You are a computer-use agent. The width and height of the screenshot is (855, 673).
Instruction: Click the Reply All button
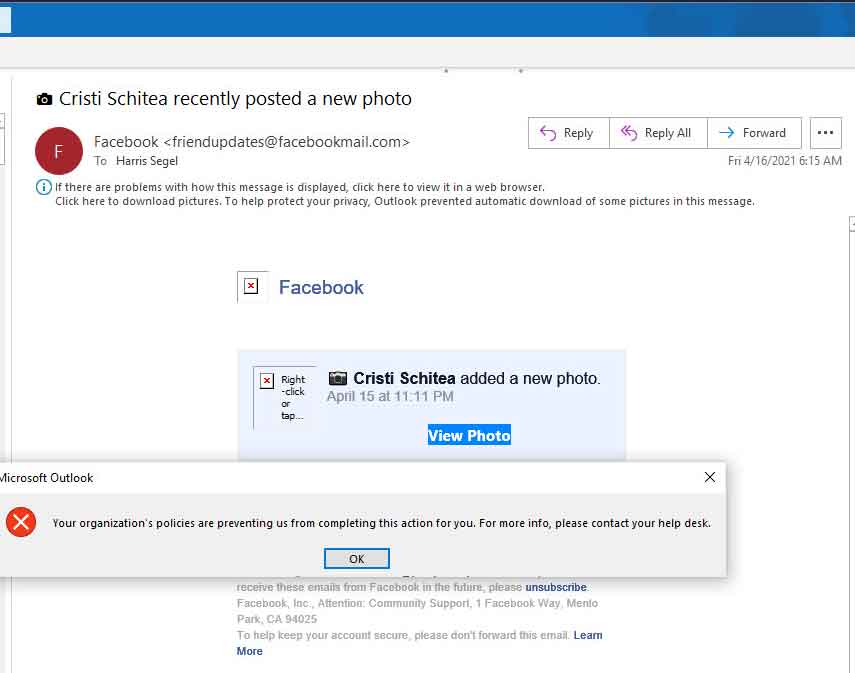(x=658, y=133)
